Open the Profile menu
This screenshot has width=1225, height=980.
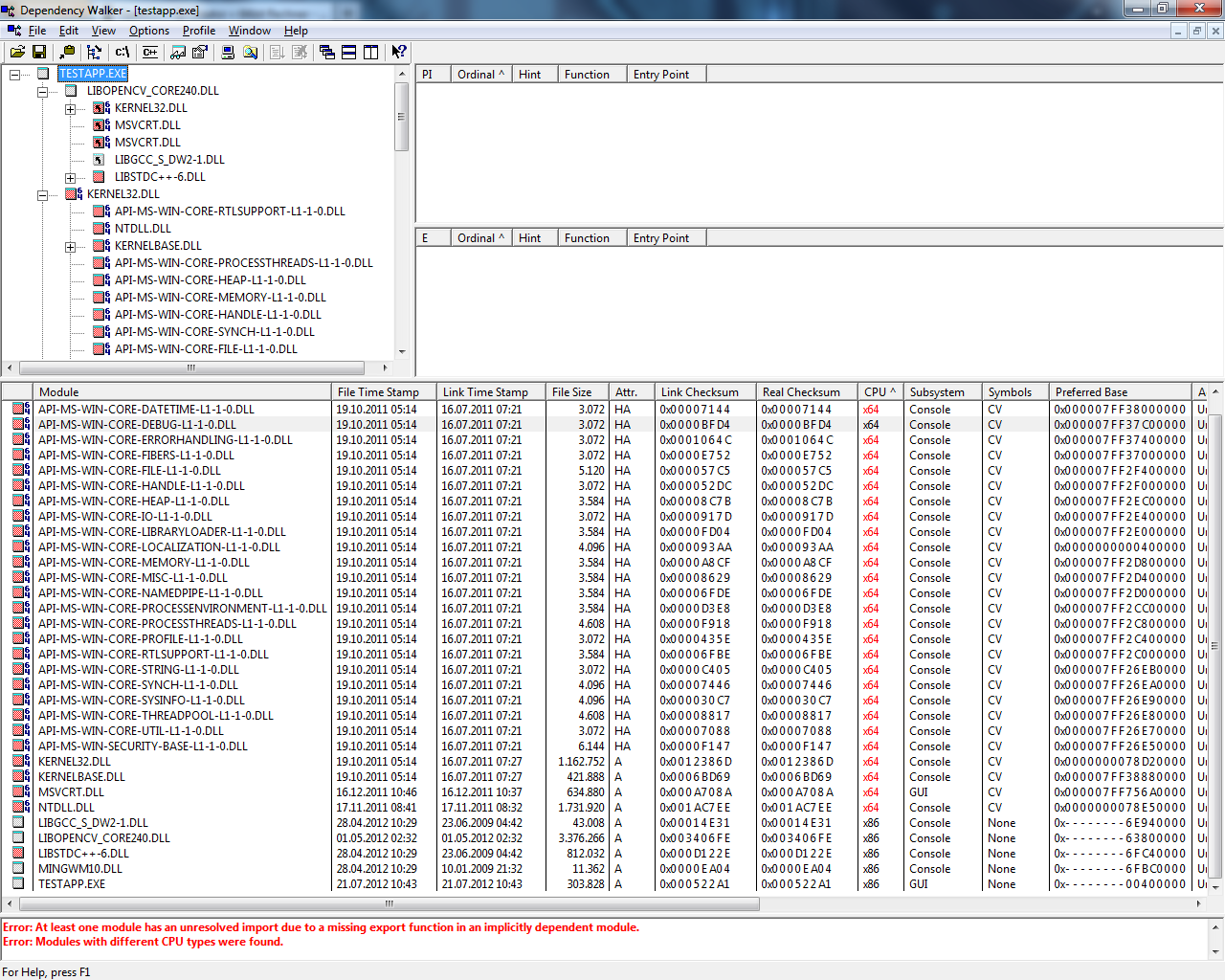tap(199, 31)
